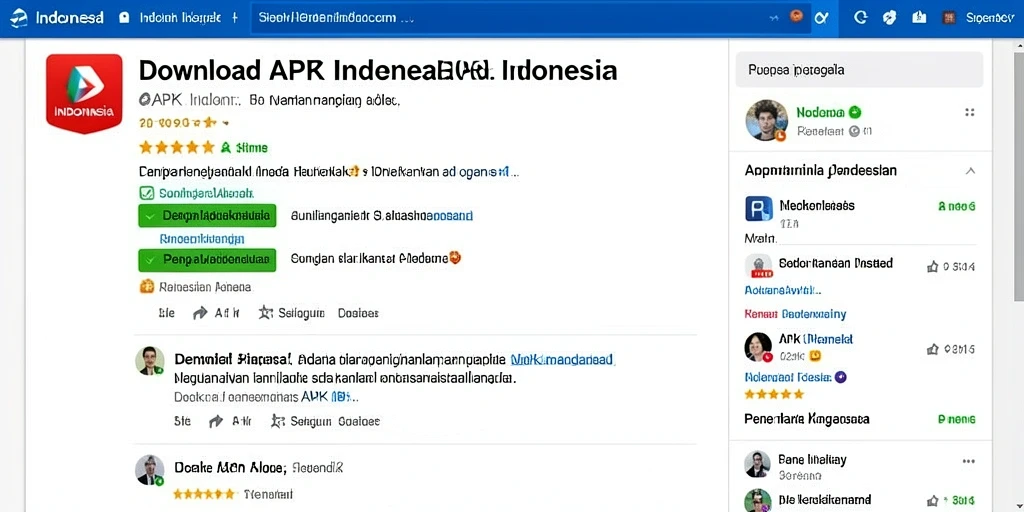Screen dimensions: 1024x512
Task: Open three-dot menu beside Bane Iihaltay
Action: pyautogui.click(x=968, y=460)
